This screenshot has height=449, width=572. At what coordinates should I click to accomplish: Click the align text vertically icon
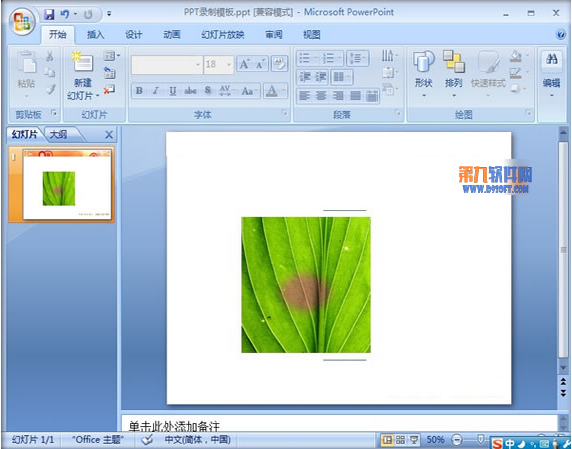tap(389, 73)
